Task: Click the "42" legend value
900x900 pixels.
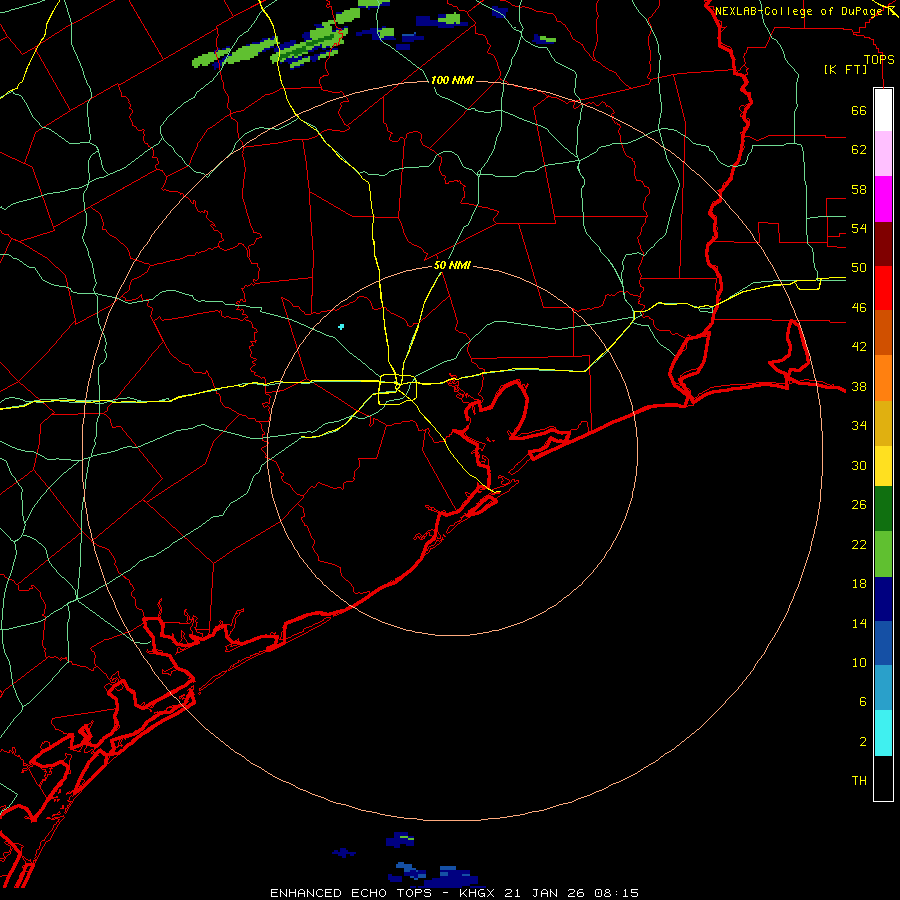Action: point(859,347)
